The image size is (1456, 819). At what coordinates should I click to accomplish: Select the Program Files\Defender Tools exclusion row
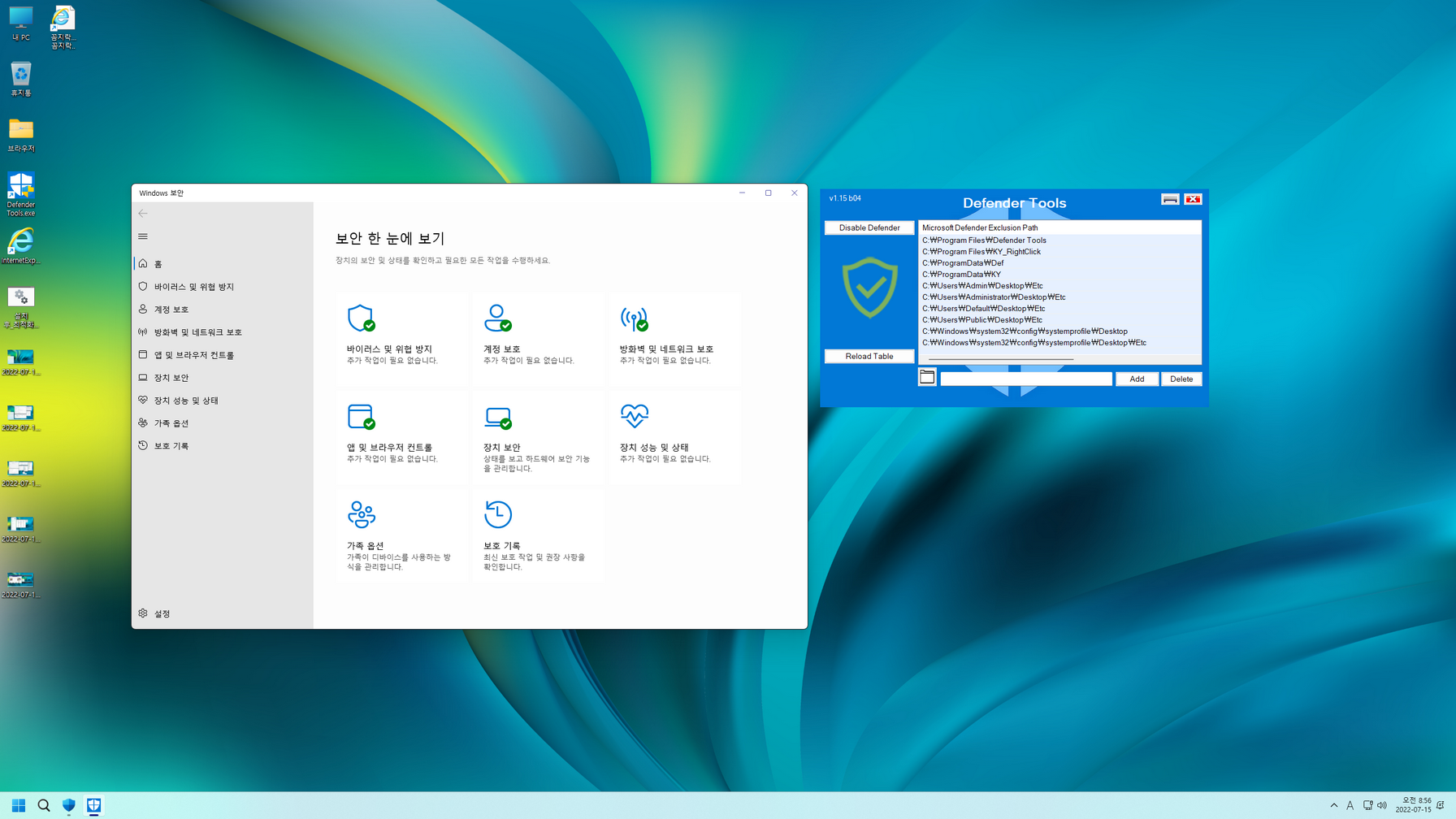tap(1059, 240)
